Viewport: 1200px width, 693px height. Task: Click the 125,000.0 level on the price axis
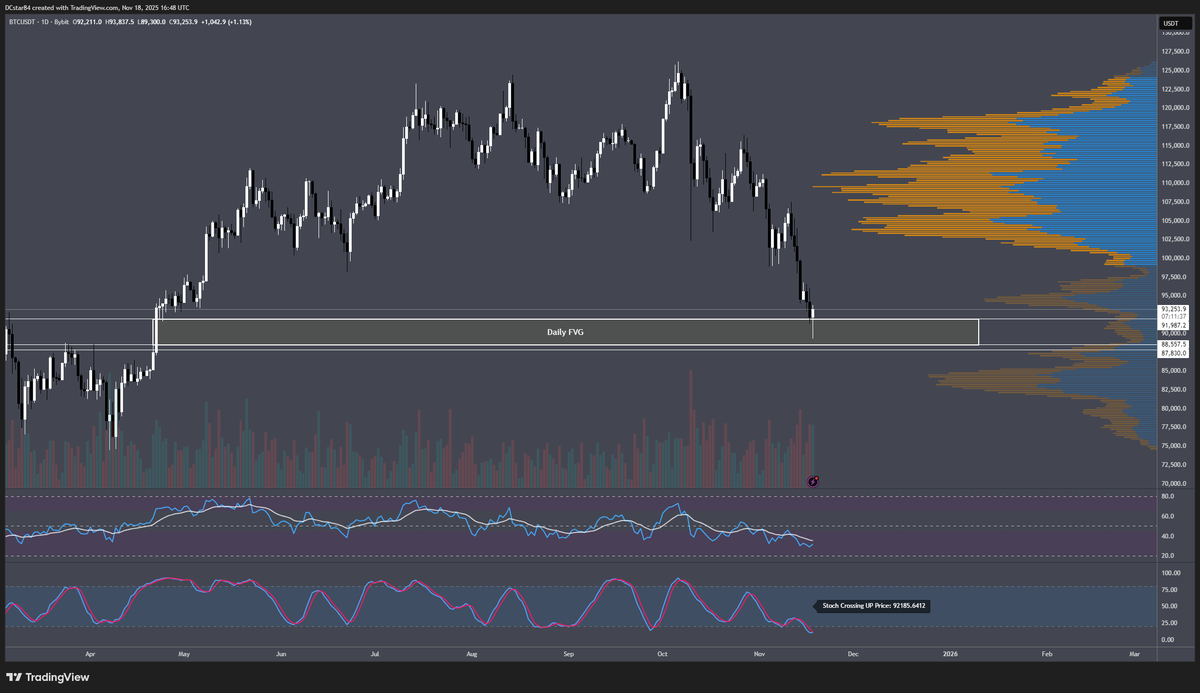click(x=1174, y=70)
